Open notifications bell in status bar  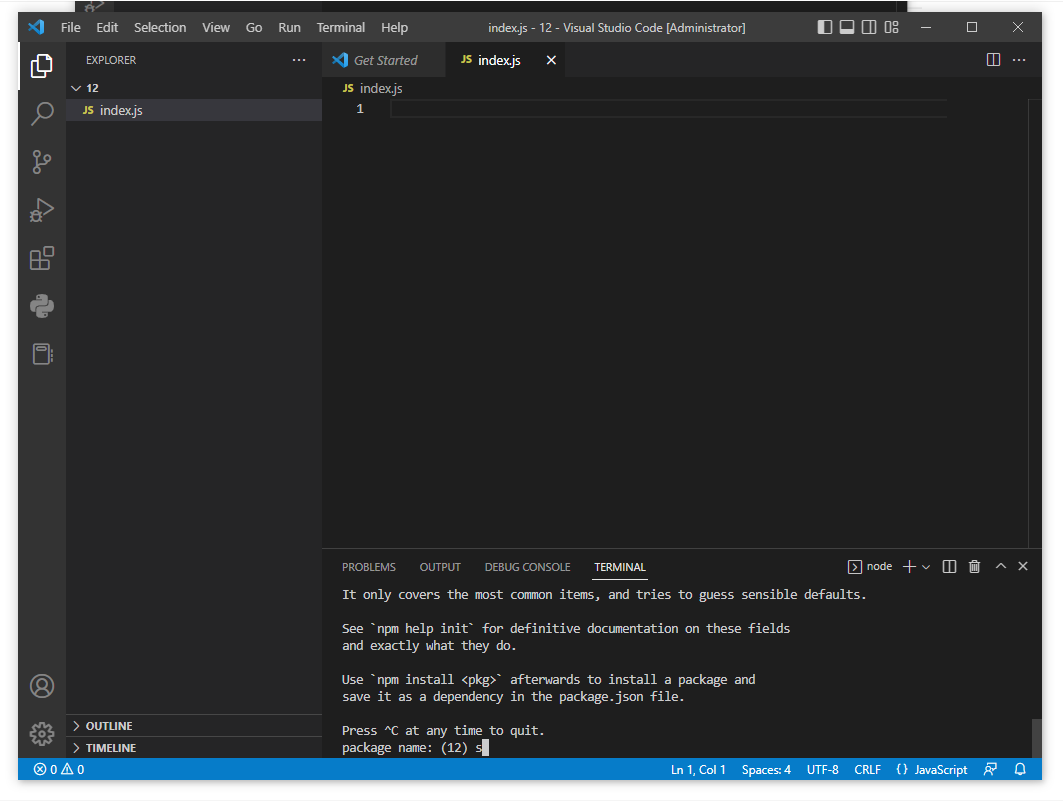pyautogui.click(x=1020, y=769)
